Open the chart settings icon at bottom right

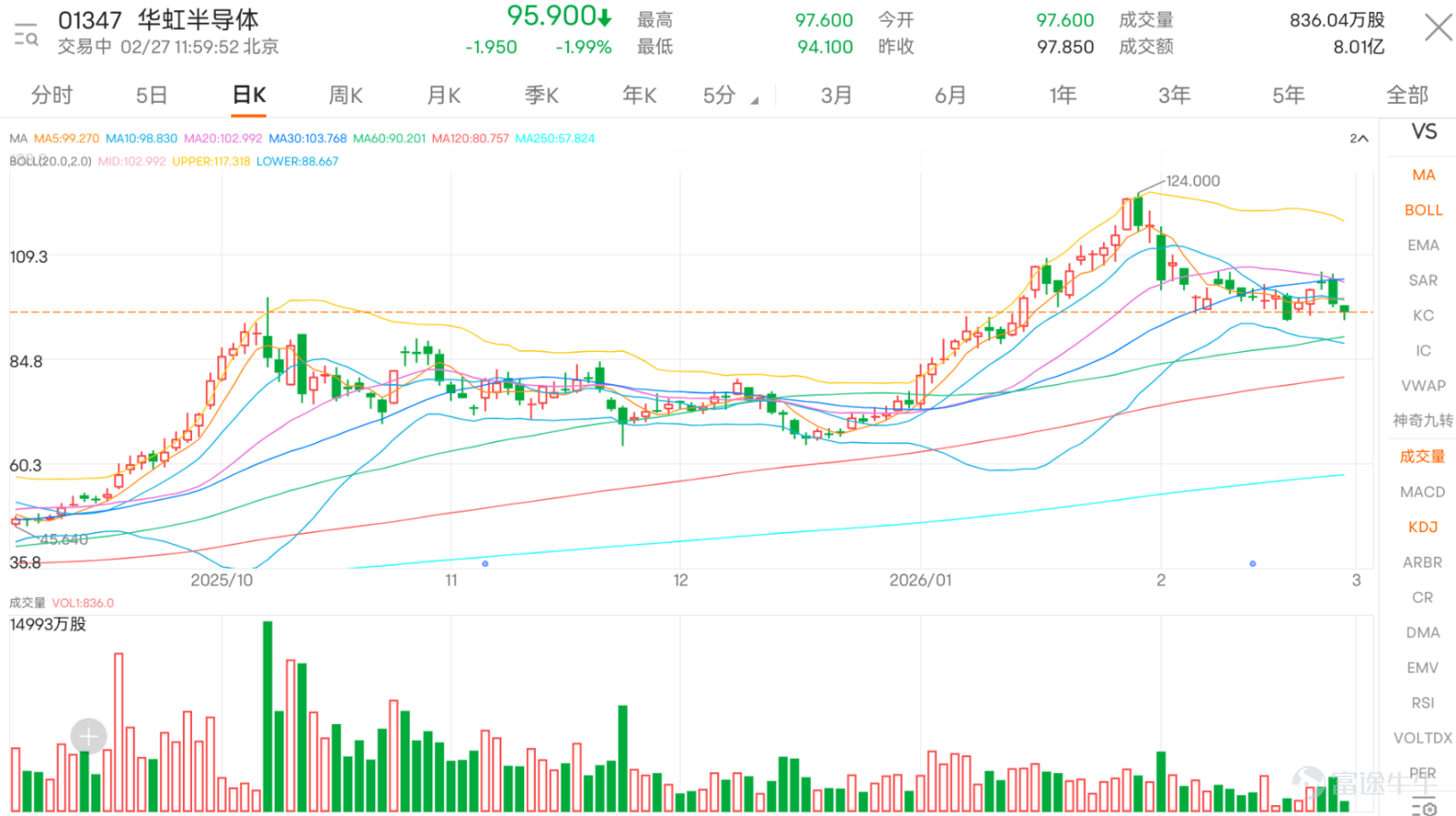[1424, 807]
